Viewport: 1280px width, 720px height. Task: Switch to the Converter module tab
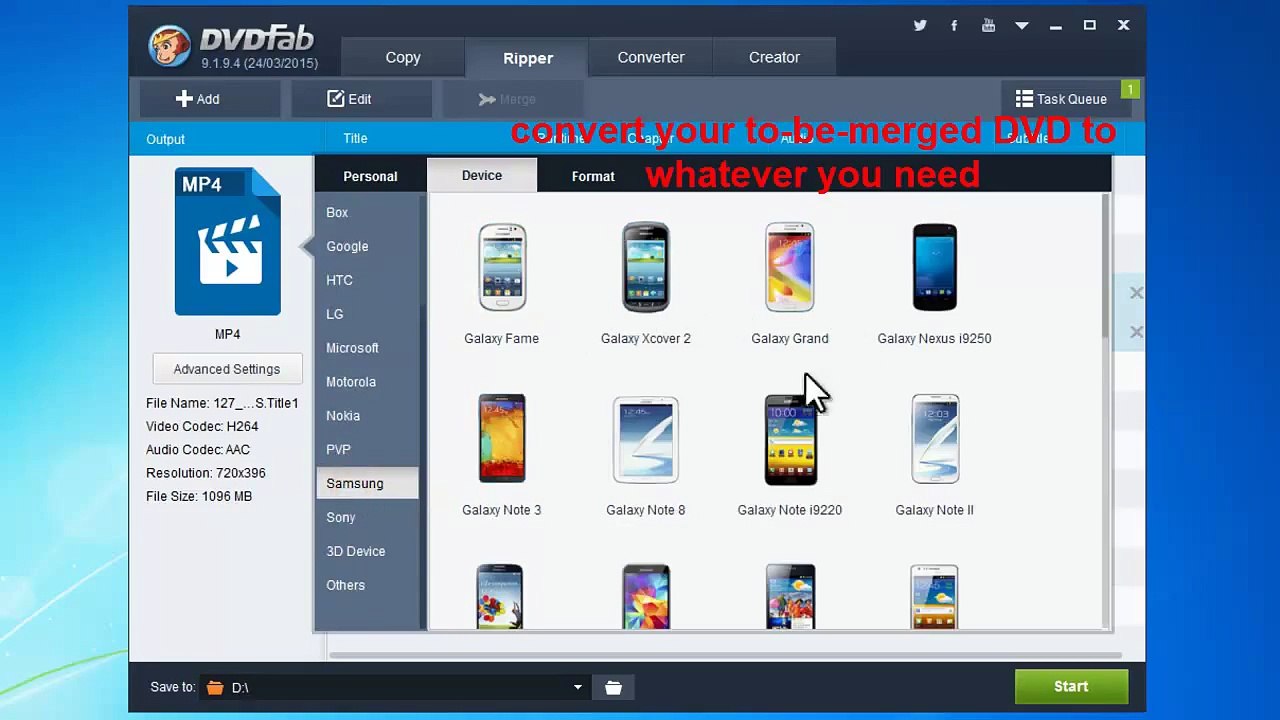pos(651,57)
